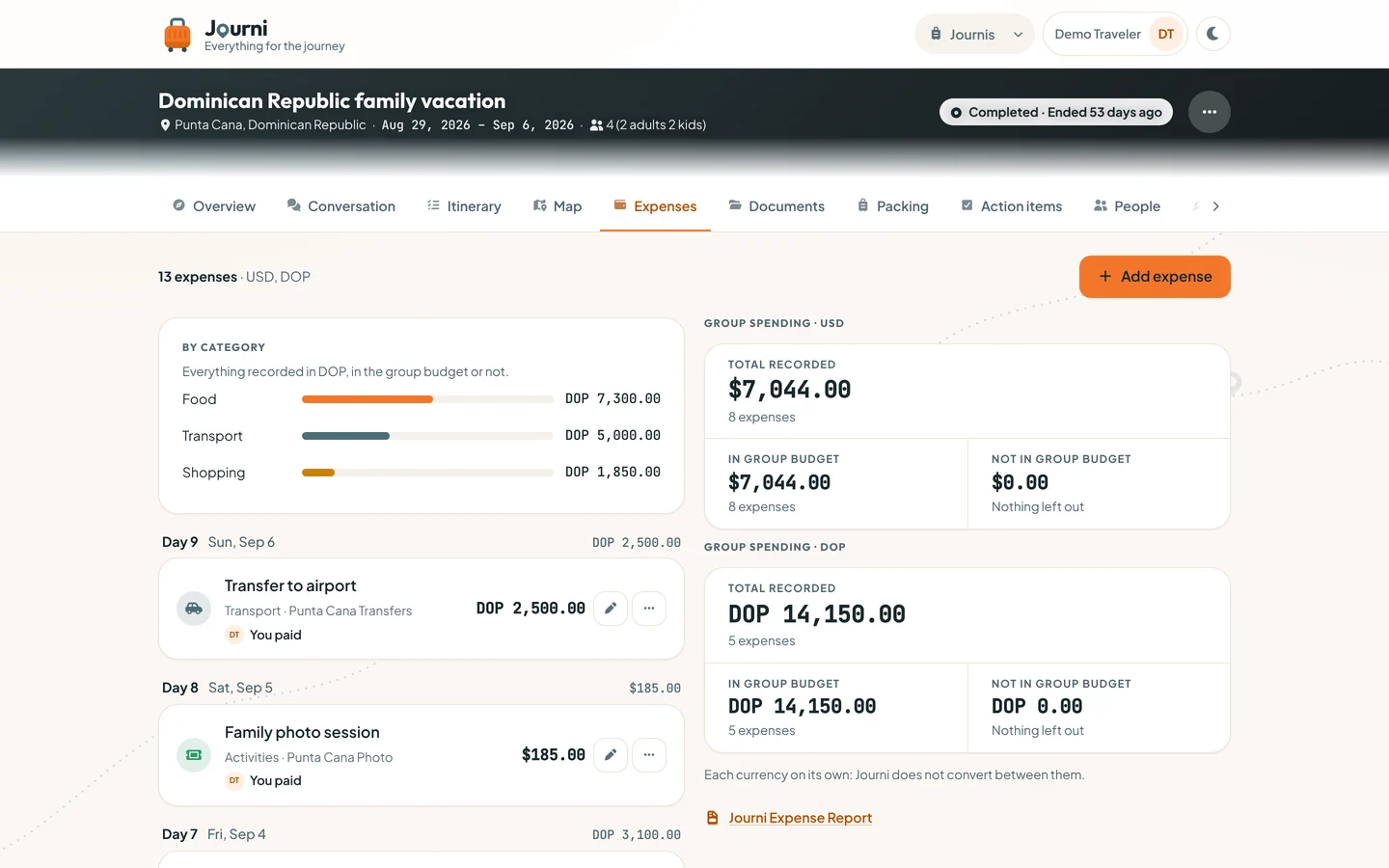
Task: Click the Transport category spending bar
Action: pos(427,436)
